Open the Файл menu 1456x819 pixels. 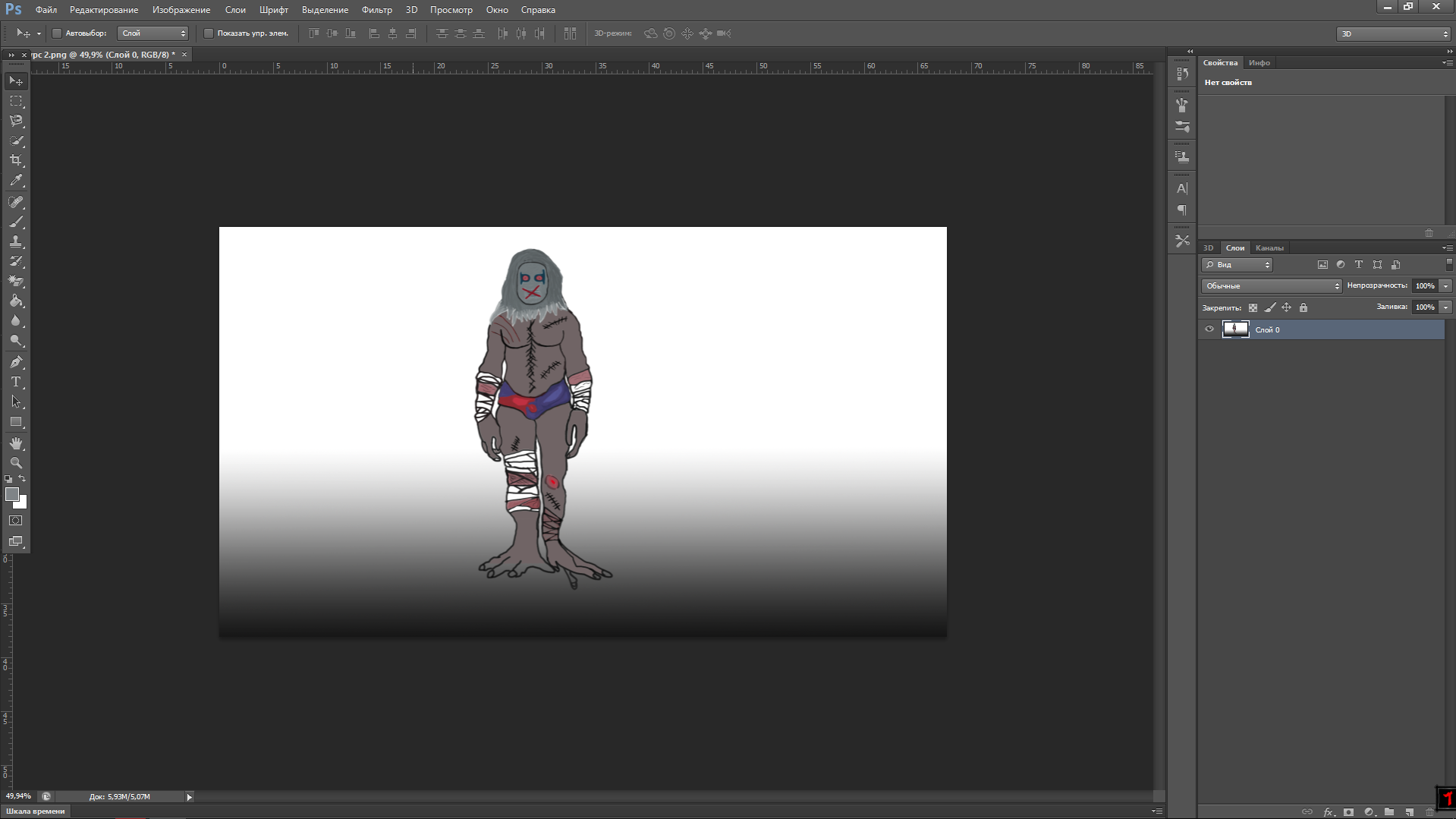pyautogui.click(x=46, y=10)
